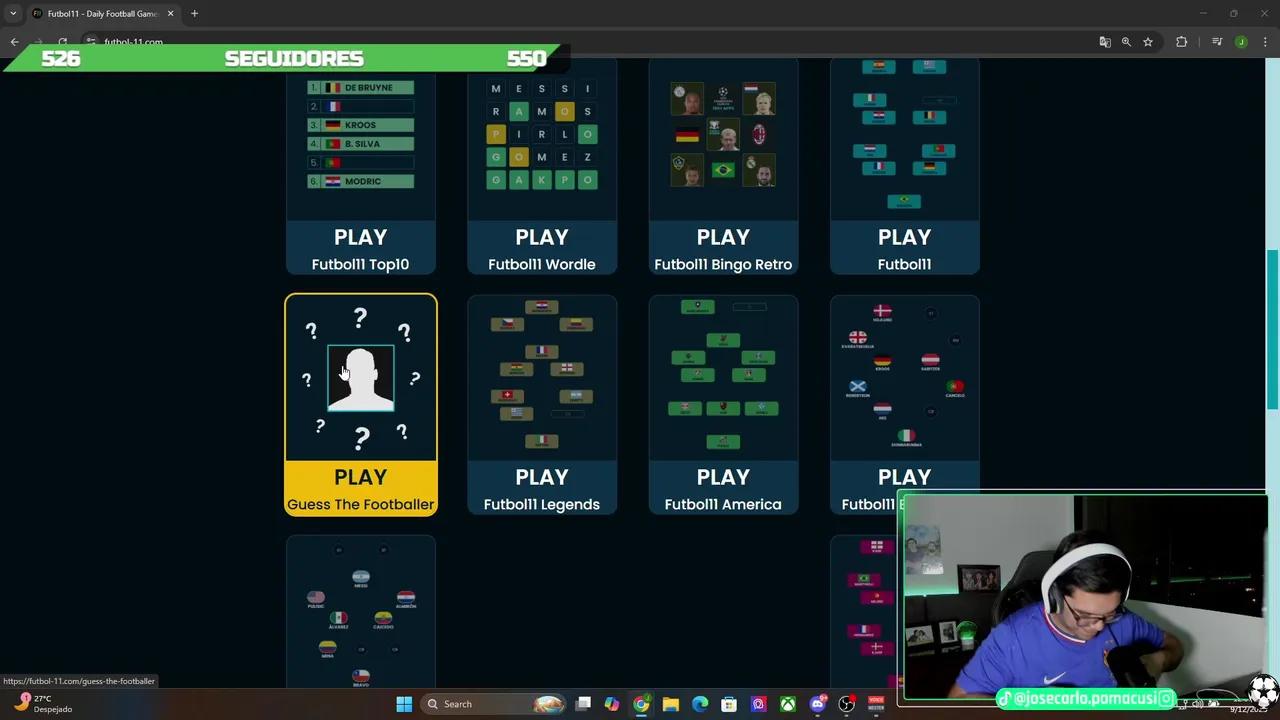
Task: Open File Explorer from the taskbar
Action: 670,704
